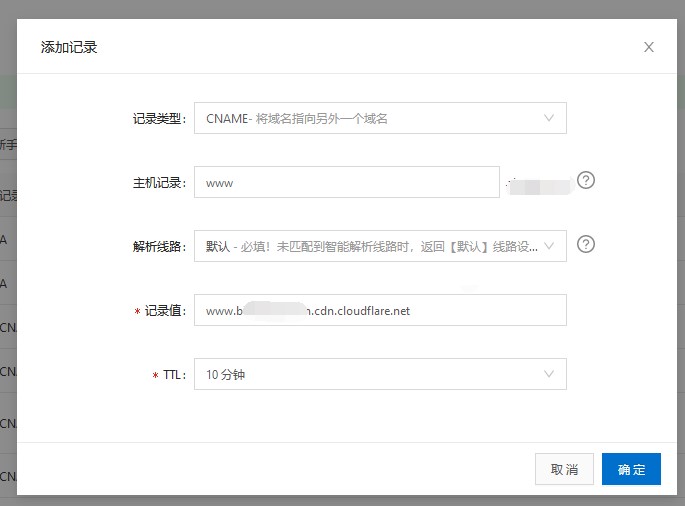Screen dimensions: 685x506
Task: Expand the 解析线路 dropdown arrow
Action: coord(549,245)
